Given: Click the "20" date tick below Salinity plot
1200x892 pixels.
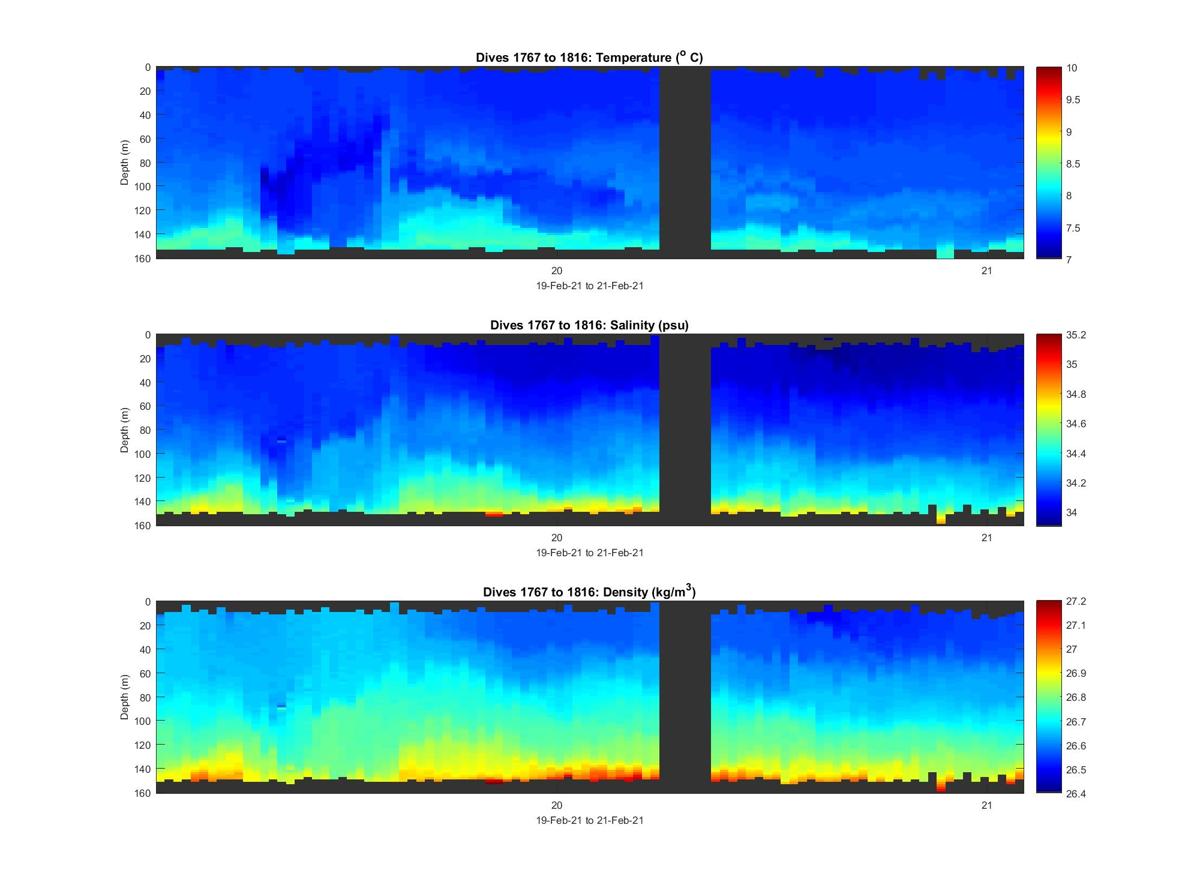Looking at the screenshot, I should coord(557,538).
